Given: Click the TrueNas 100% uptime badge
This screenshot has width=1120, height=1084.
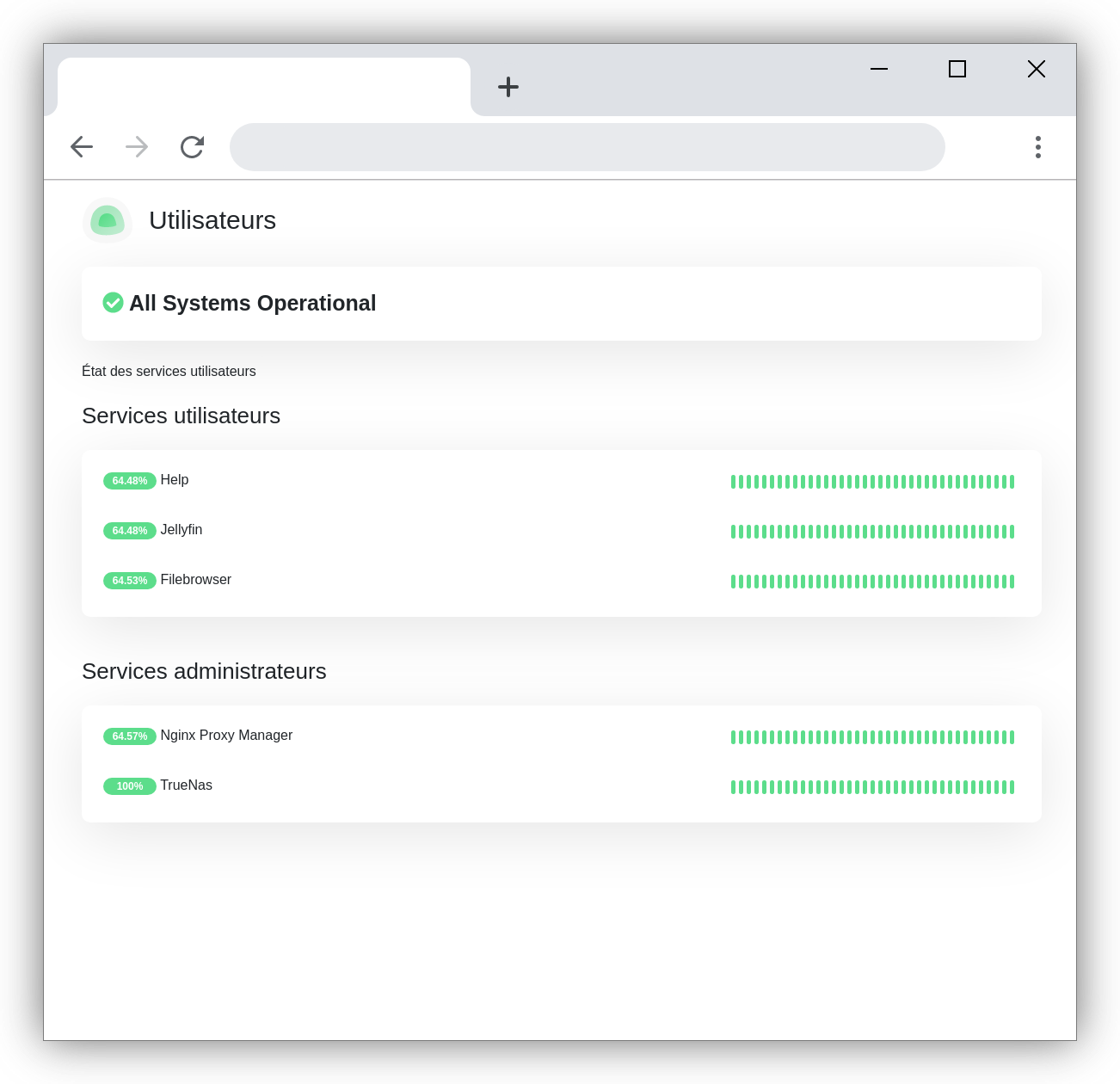Looking at the screenshot, I should click(x=130, y=786).
